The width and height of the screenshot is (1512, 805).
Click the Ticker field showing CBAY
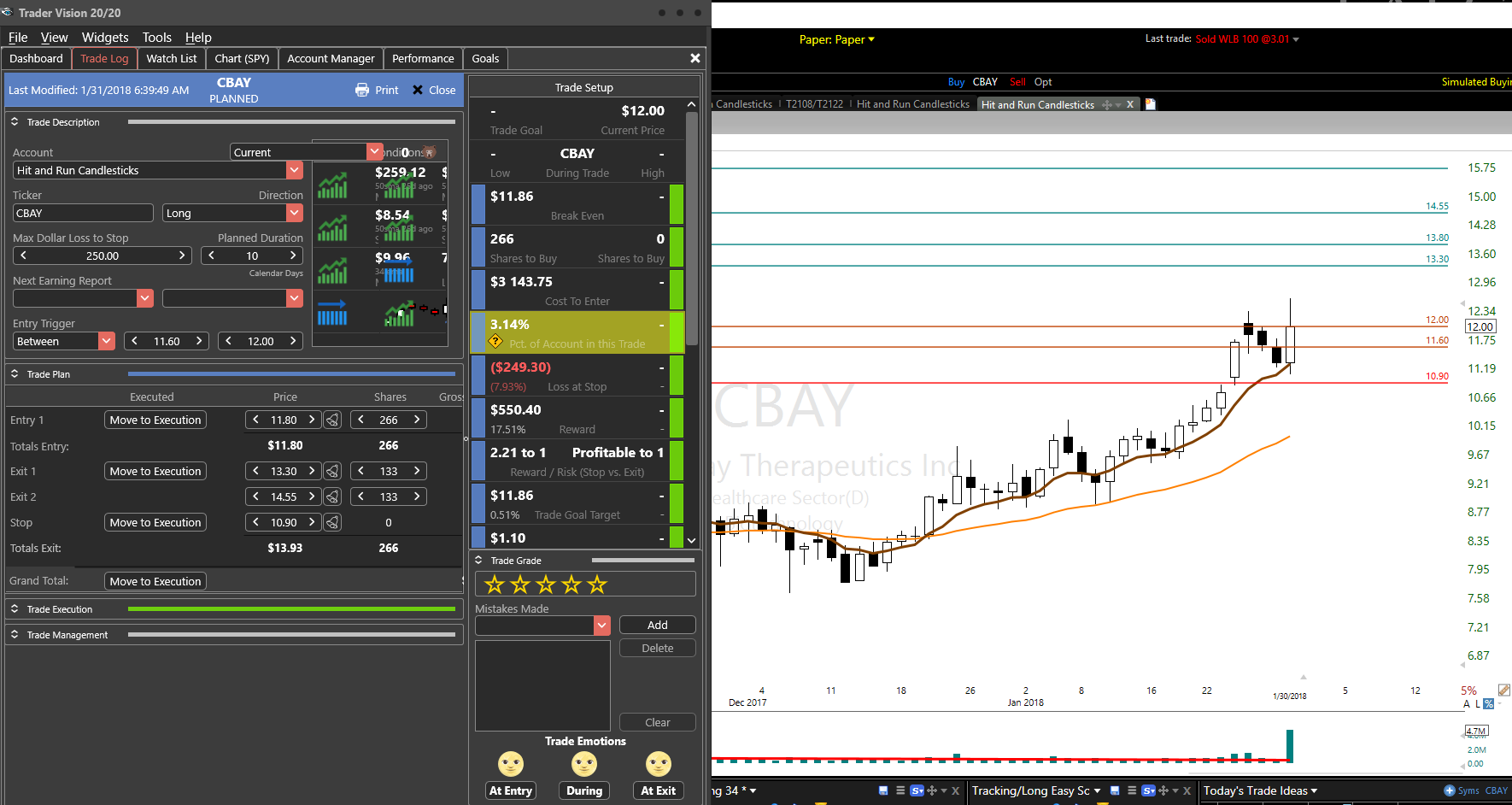pos(82,213)
